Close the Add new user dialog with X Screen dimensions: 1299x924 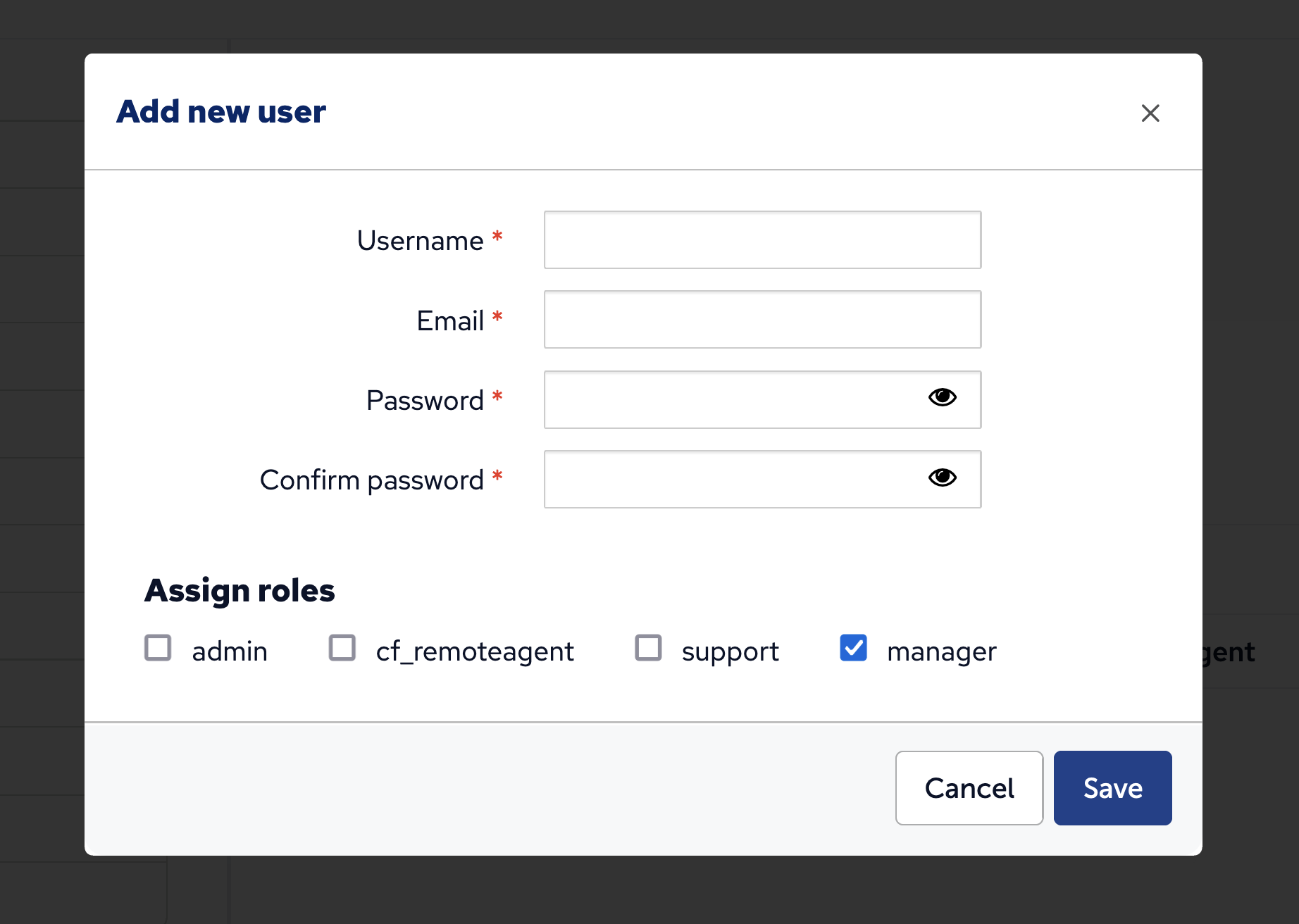1150,113
